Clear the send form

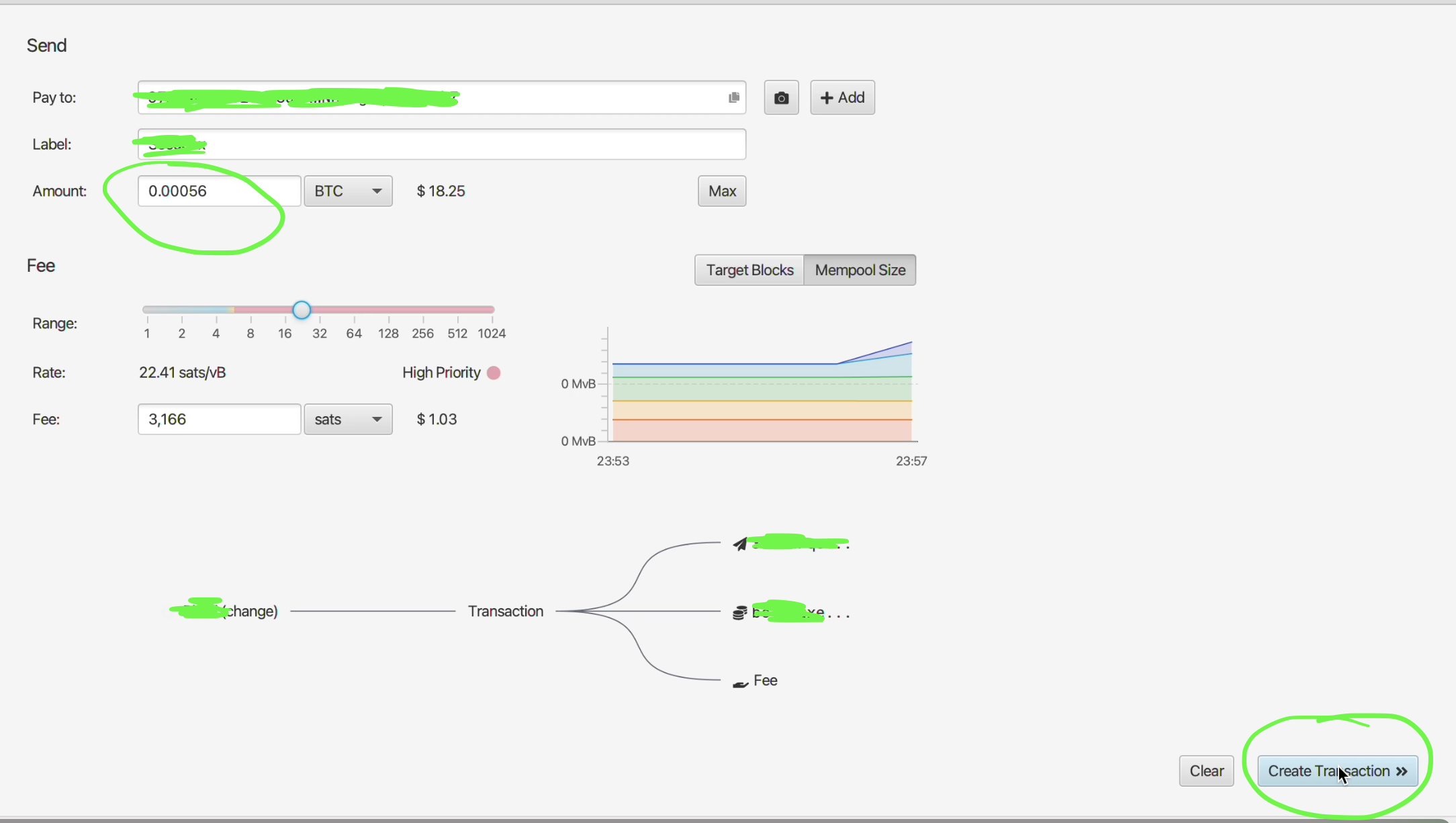(1206, 771)
